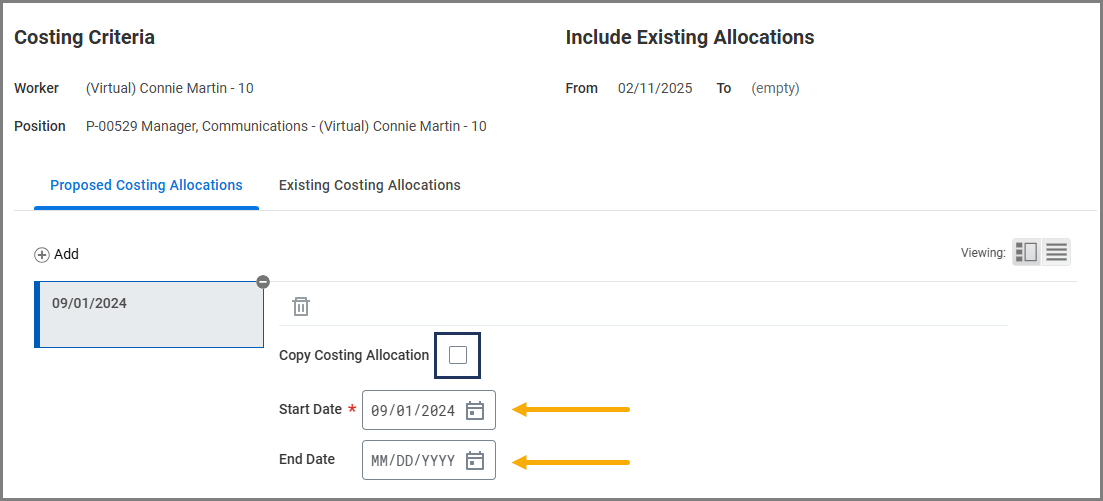
Task: Click into the End Date field
Action: point(413,460)
